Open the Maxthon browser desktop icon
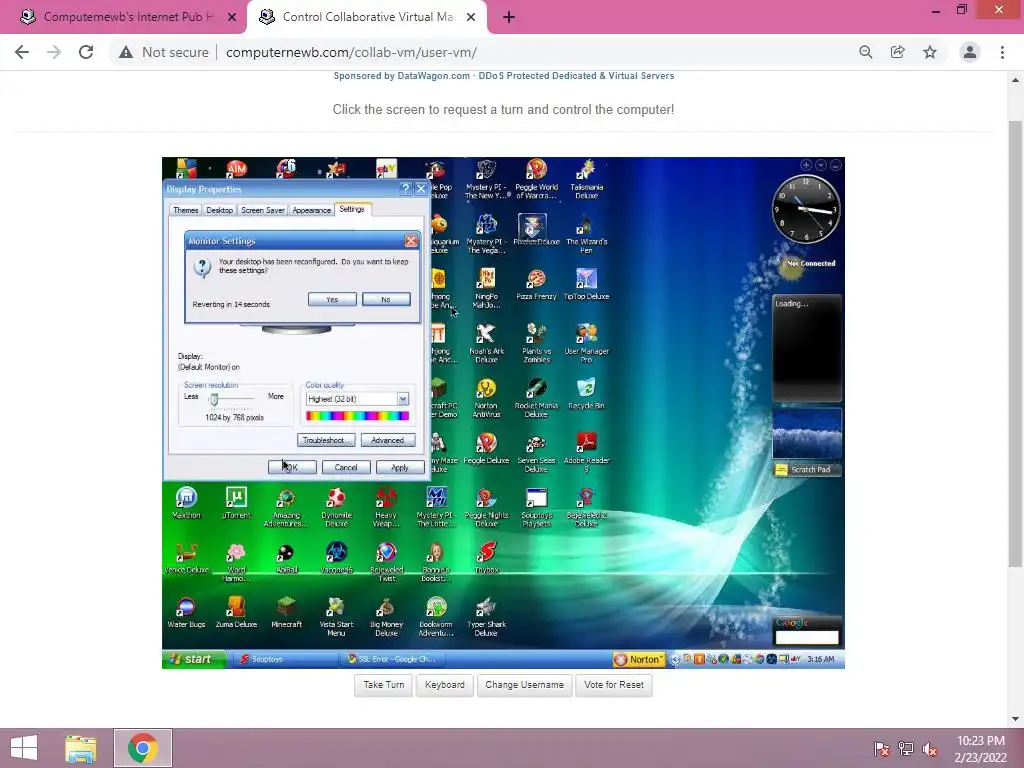1024x768 pixels. coord(186,503)
